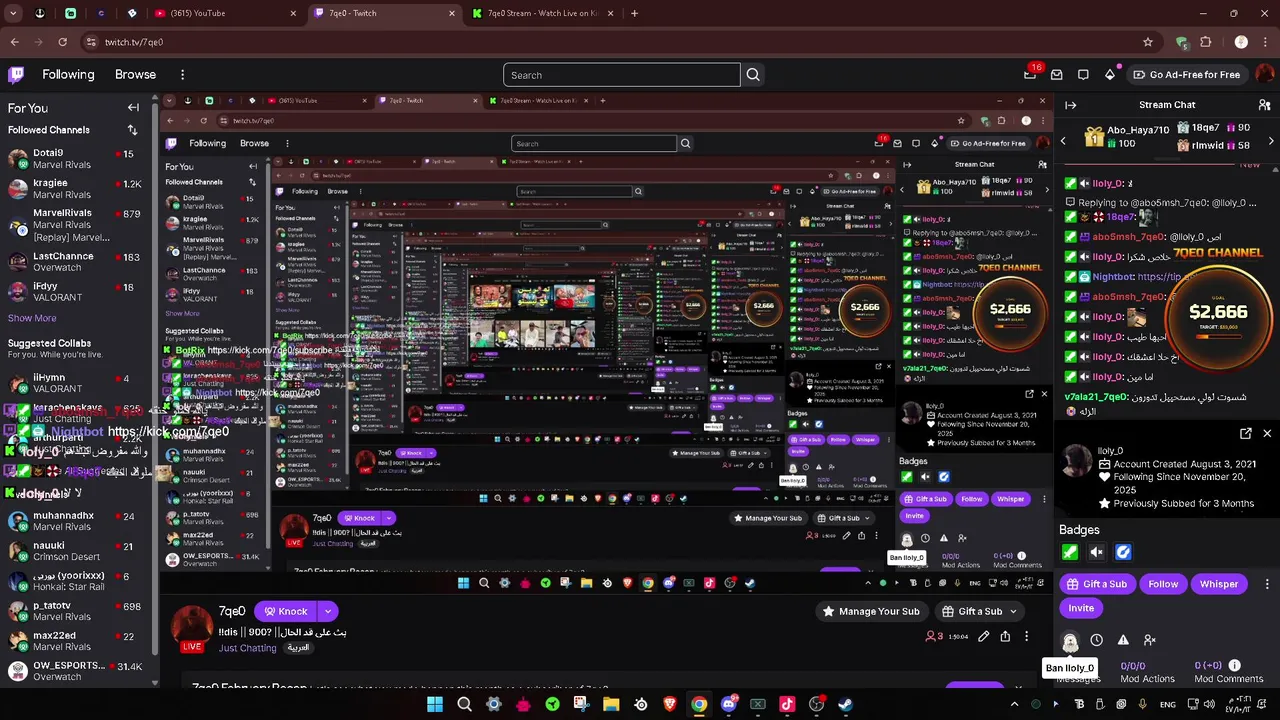Open File Explorer from the taskbar

(611, 704)
